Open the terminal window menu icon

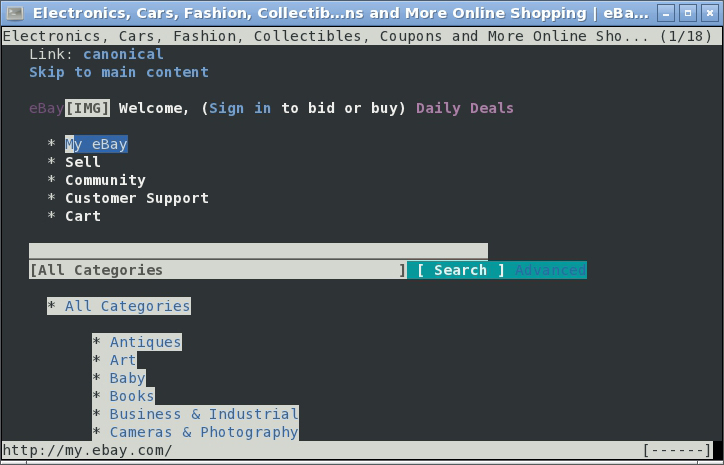tap(14, 13)
